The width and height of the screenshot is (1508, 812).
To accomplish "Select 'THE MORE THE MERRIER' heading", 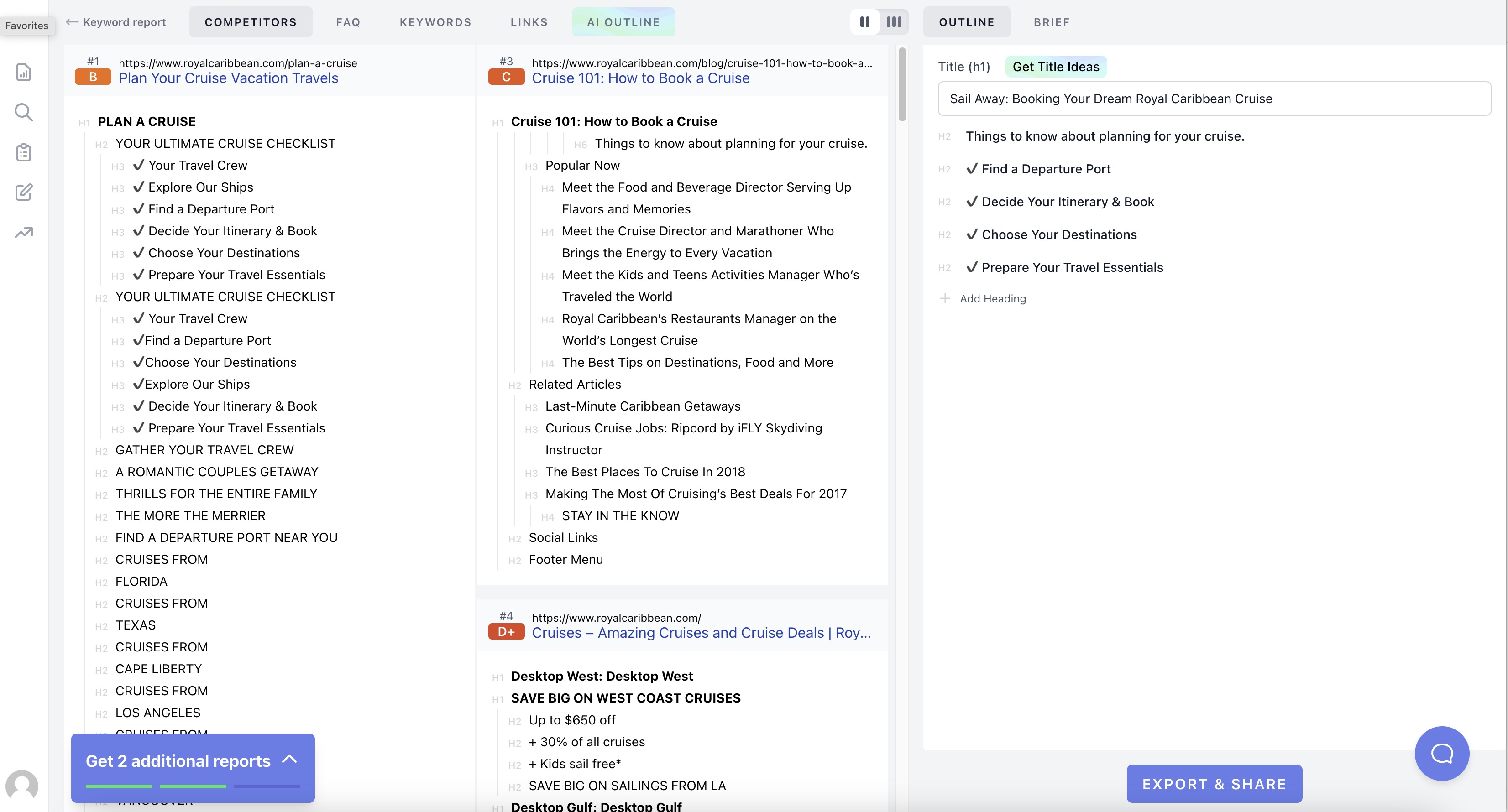I will (190, 516).
